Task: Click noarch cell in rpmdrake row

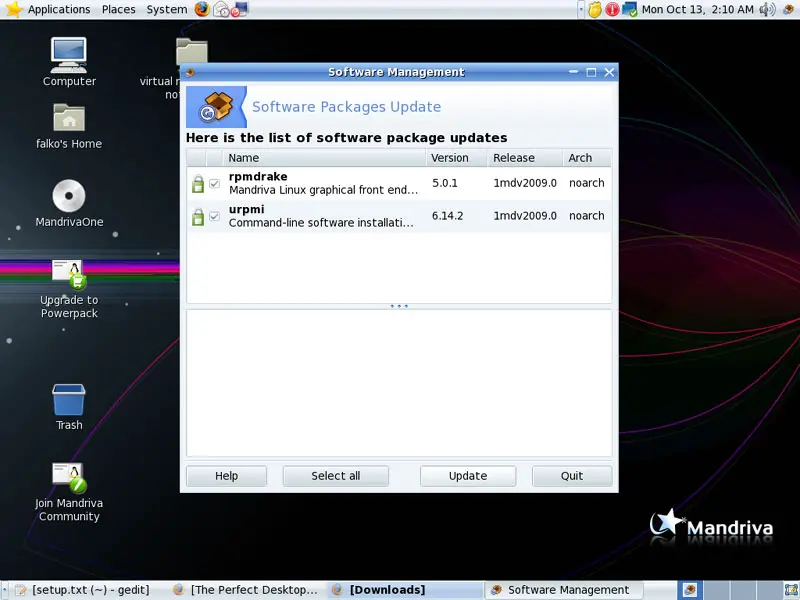Action: tap(587, 183)
